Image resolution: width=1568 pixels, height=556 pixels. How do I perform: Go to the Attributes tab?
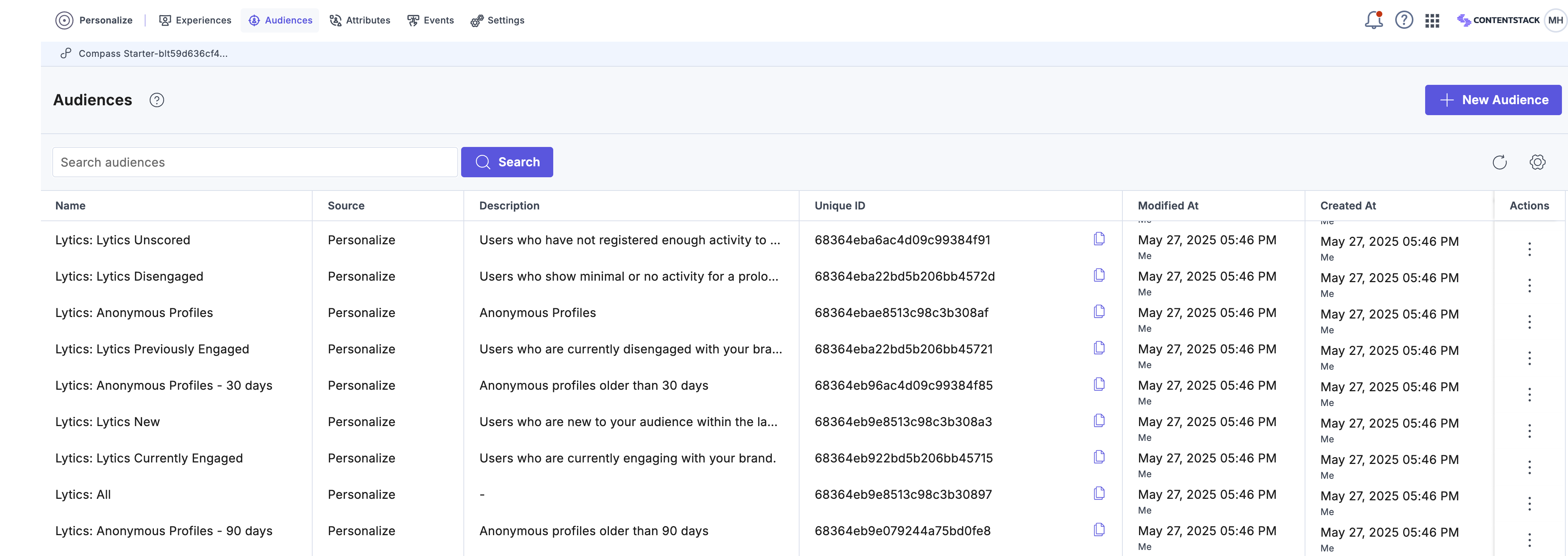pos(360,20)
